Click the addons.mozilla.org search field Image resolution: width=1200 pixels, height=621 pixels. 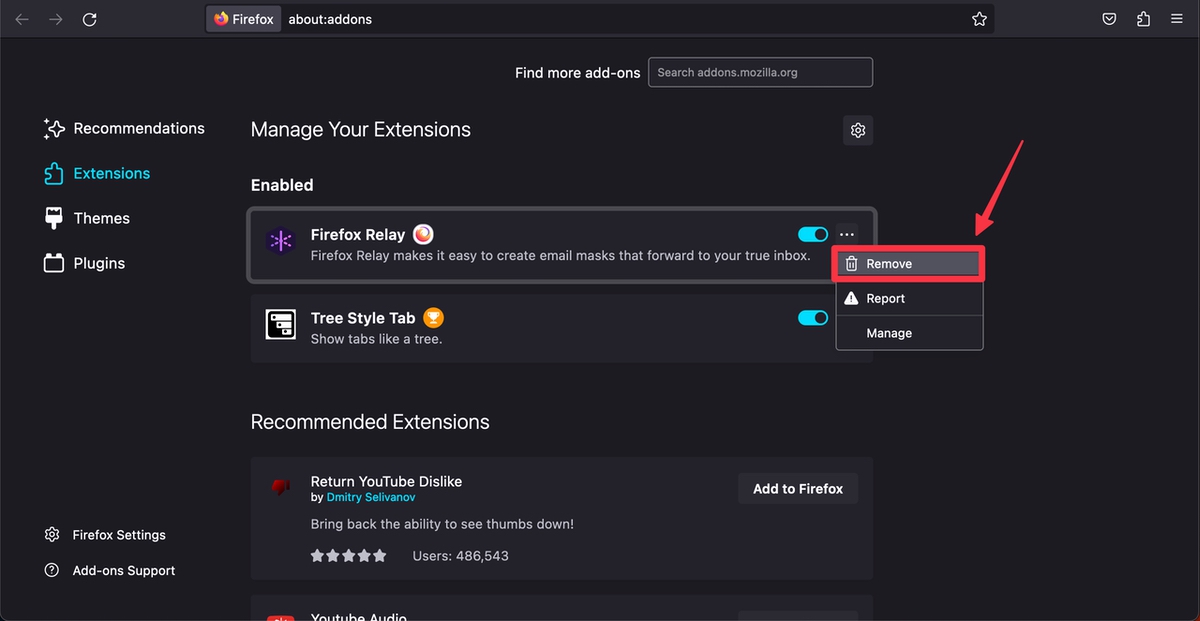tap(760, 72)
